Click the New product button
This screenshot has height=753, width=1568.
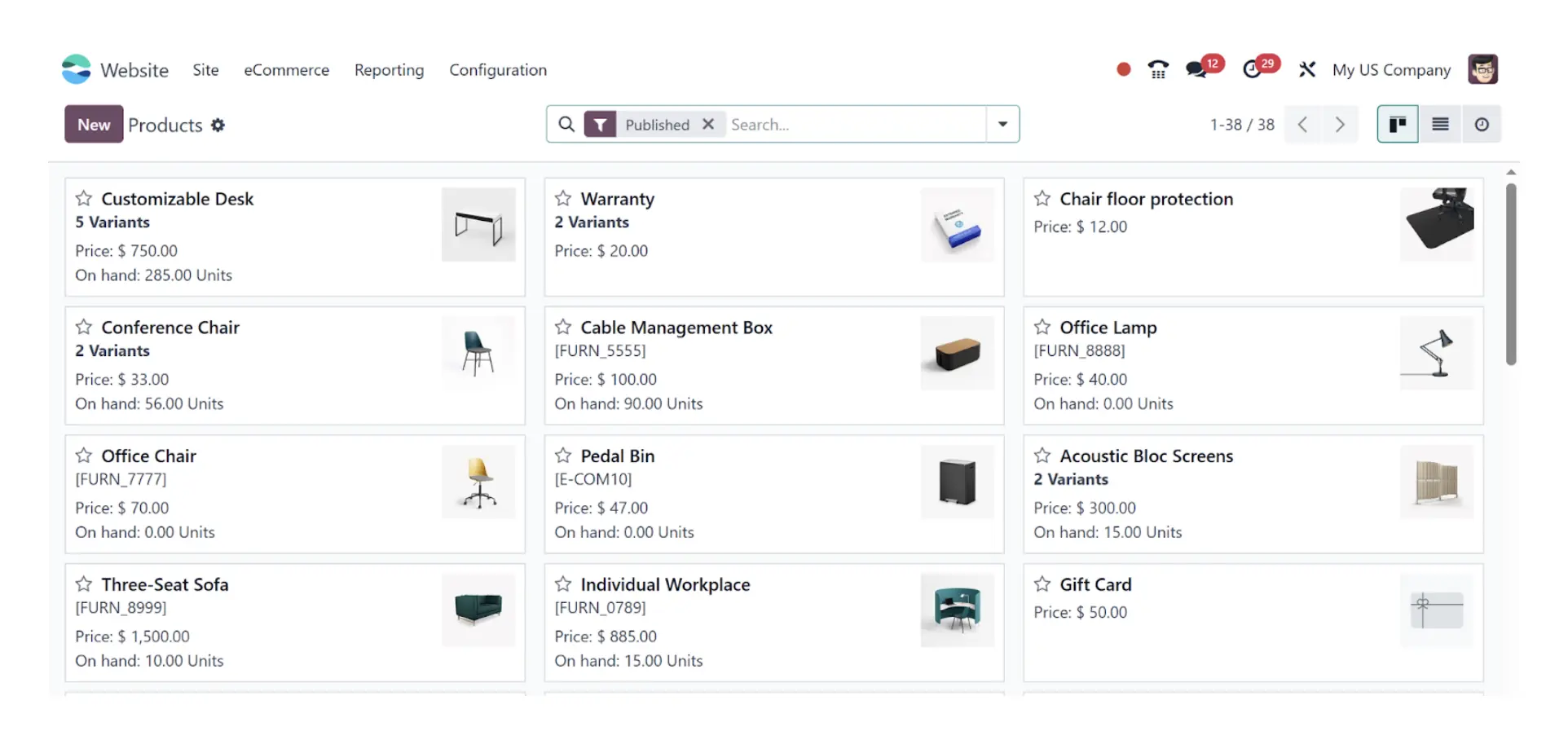[94, 125]
